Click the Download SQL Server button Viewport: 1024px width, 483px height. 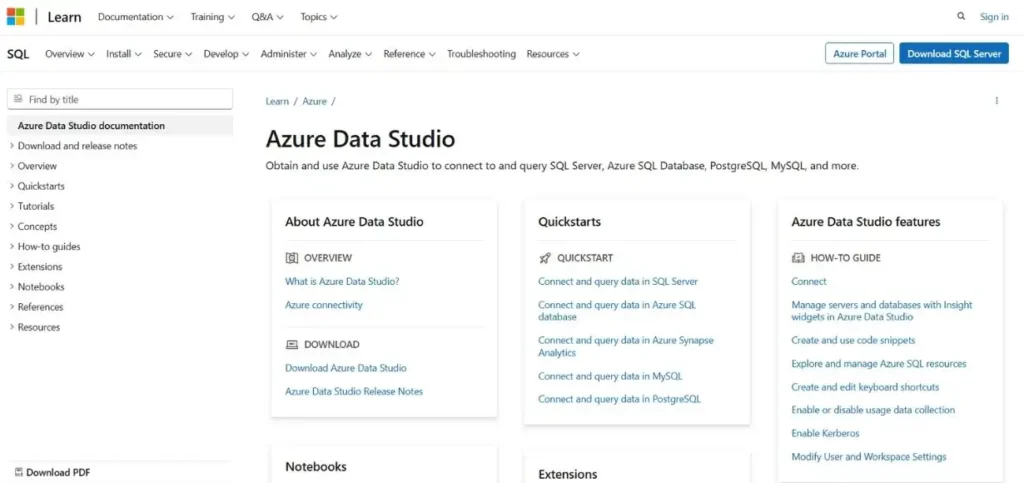tap(953, 54)
